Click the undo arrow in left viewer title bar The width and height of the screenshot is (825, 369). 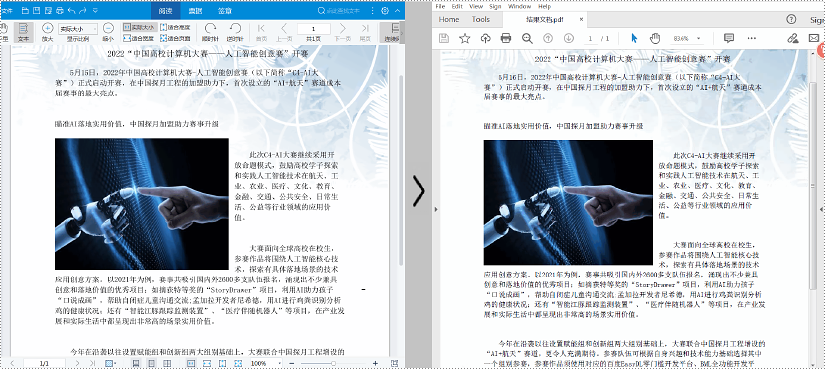click(x=72, y=11)
